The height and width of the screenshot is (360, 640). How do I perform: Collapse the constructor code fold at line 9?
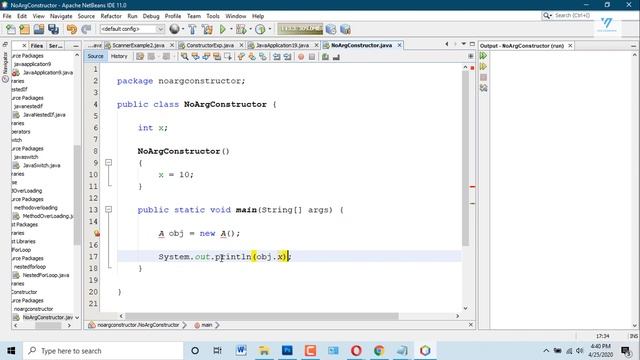click(109, 162)
